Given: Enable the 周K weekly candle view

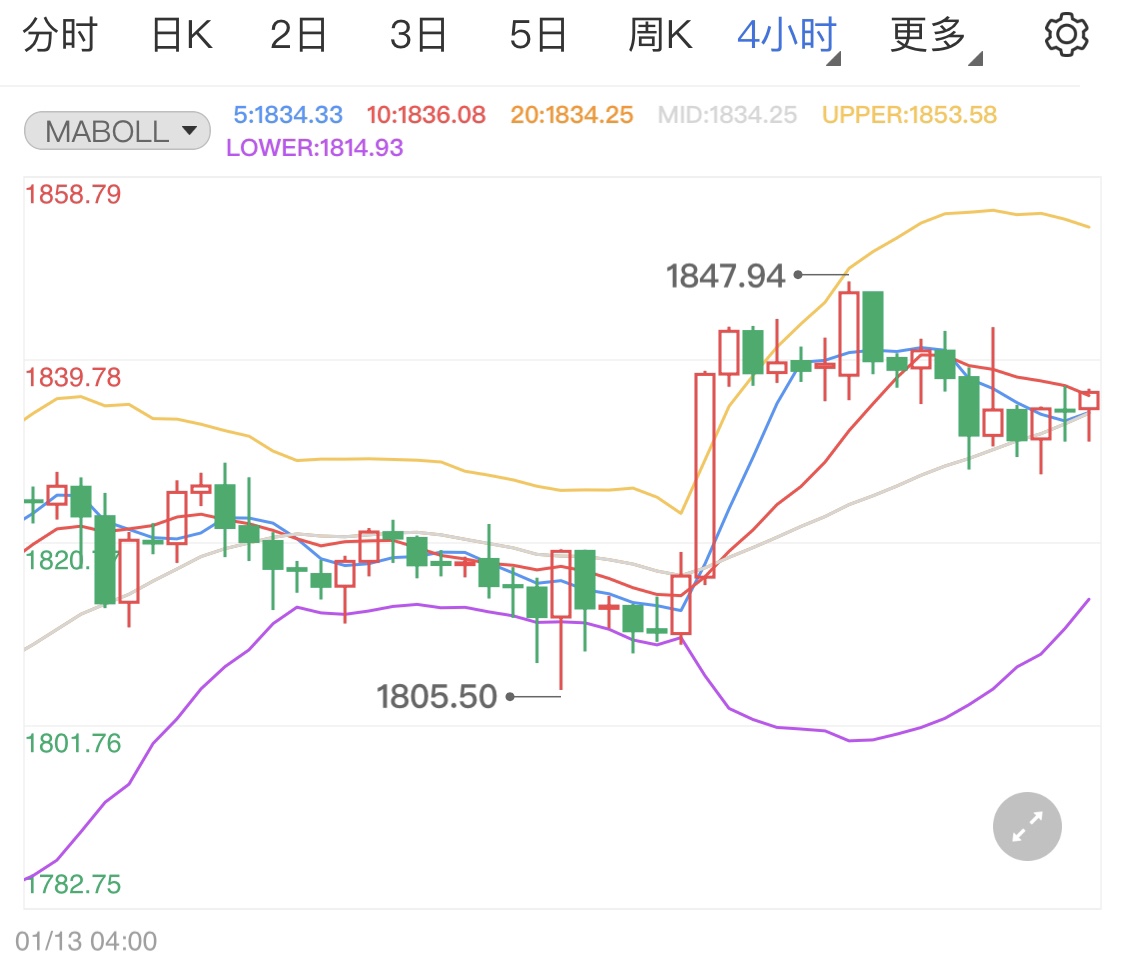Looking at the screenshot, I should [x=659, y=32].
